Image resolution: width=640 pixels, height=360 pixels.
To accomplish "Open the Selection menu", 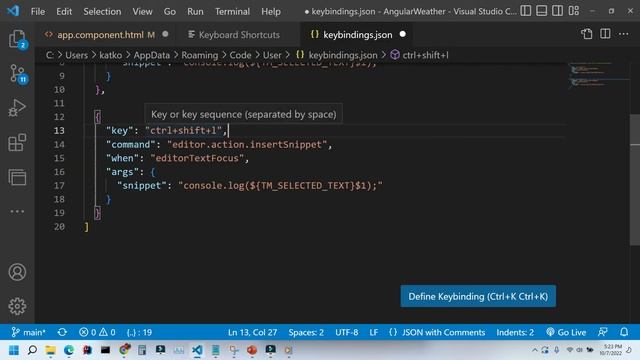I will click(x=102, y=11).
